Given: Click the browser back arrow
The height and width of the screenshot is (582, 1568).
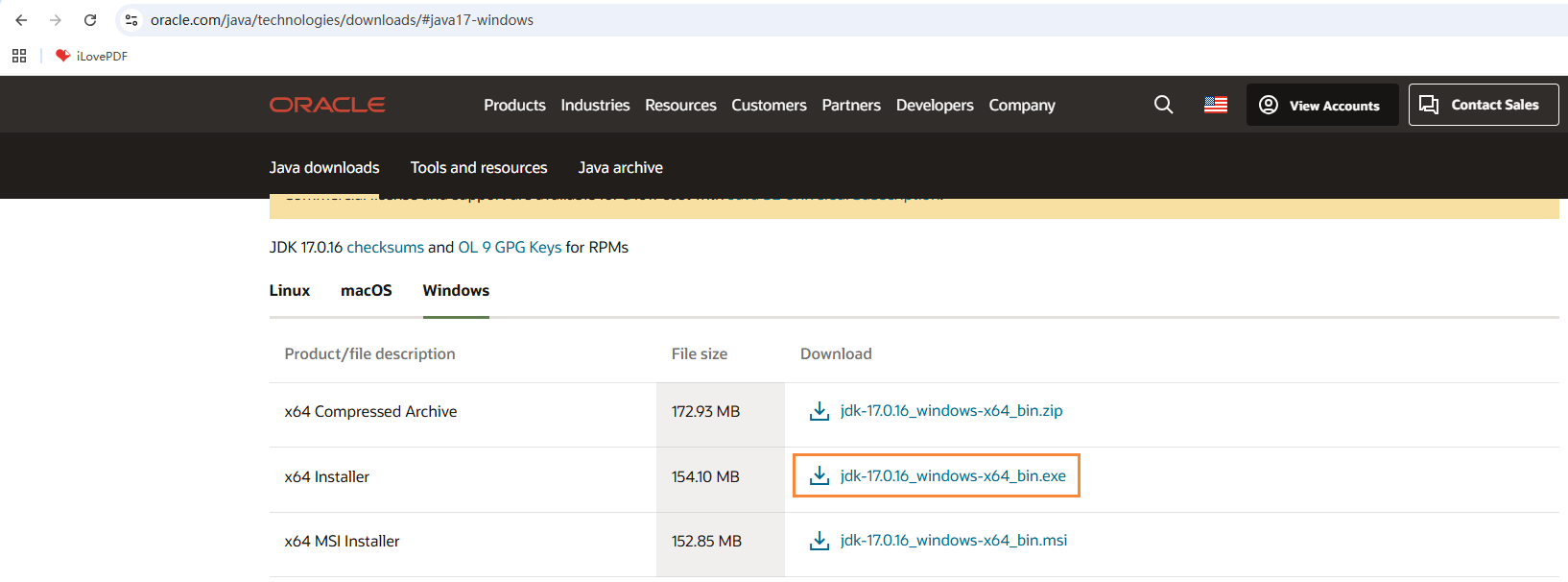Looking at the screenshot, I should tap(21, 20).
